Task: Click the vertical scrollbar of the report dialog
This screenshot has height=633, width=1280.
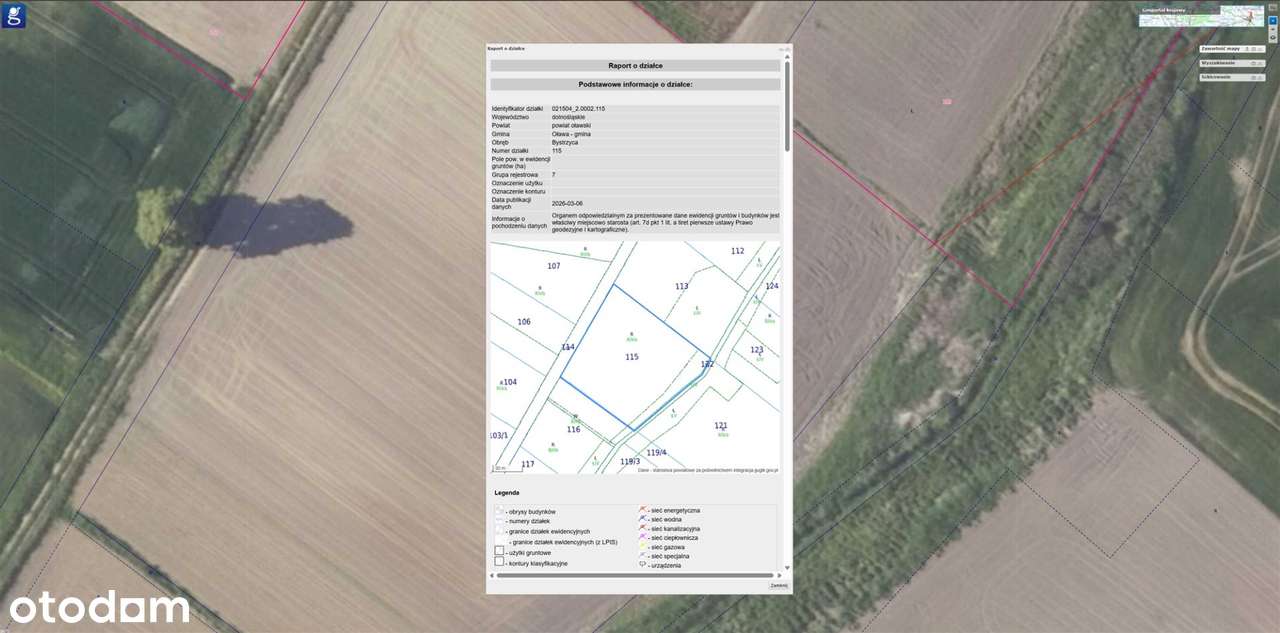Action: [x=787, y=105]
